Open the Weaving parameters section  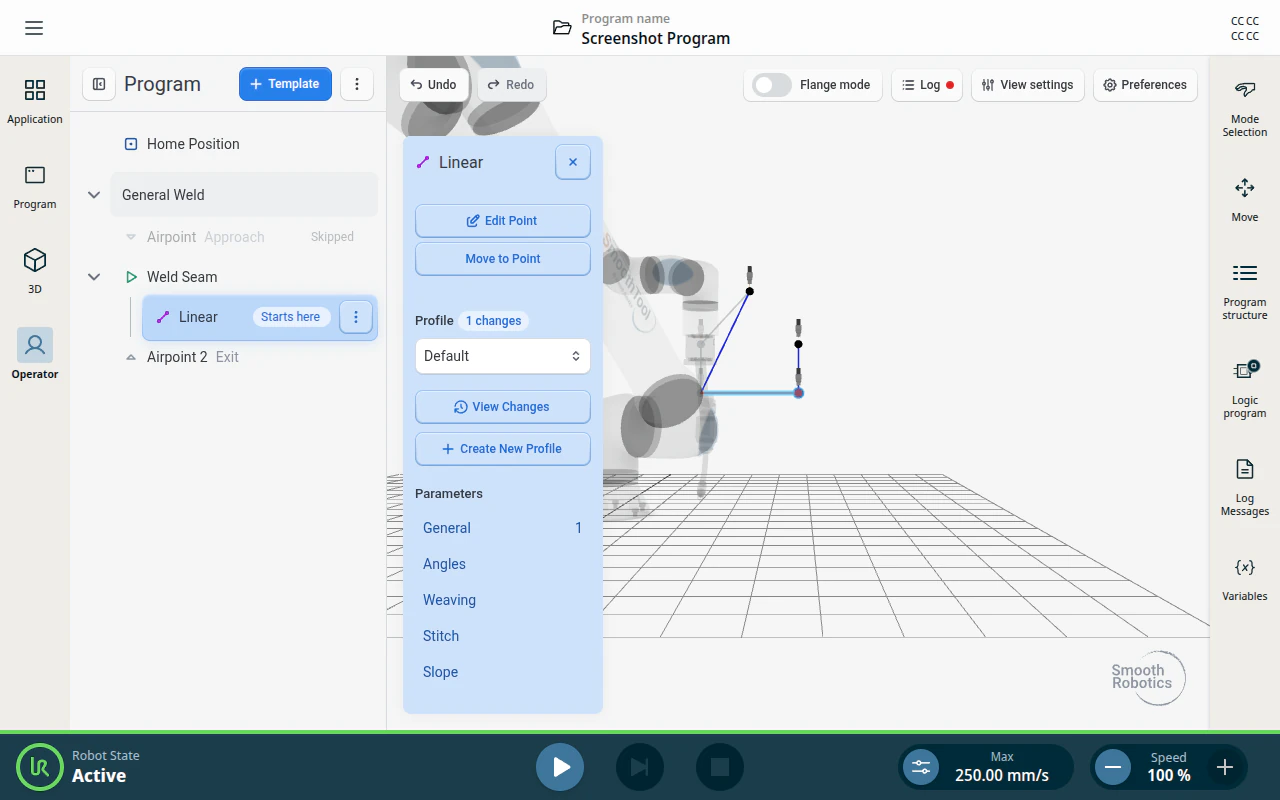(503, 600)
